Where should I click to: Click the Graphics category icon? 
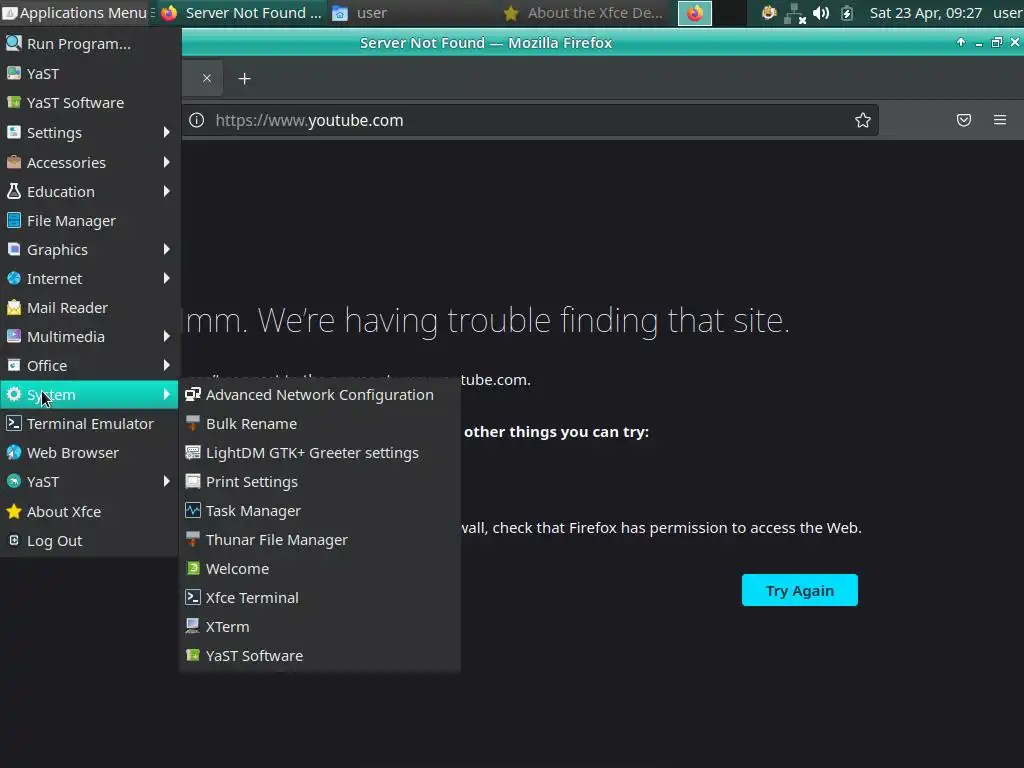14,249
